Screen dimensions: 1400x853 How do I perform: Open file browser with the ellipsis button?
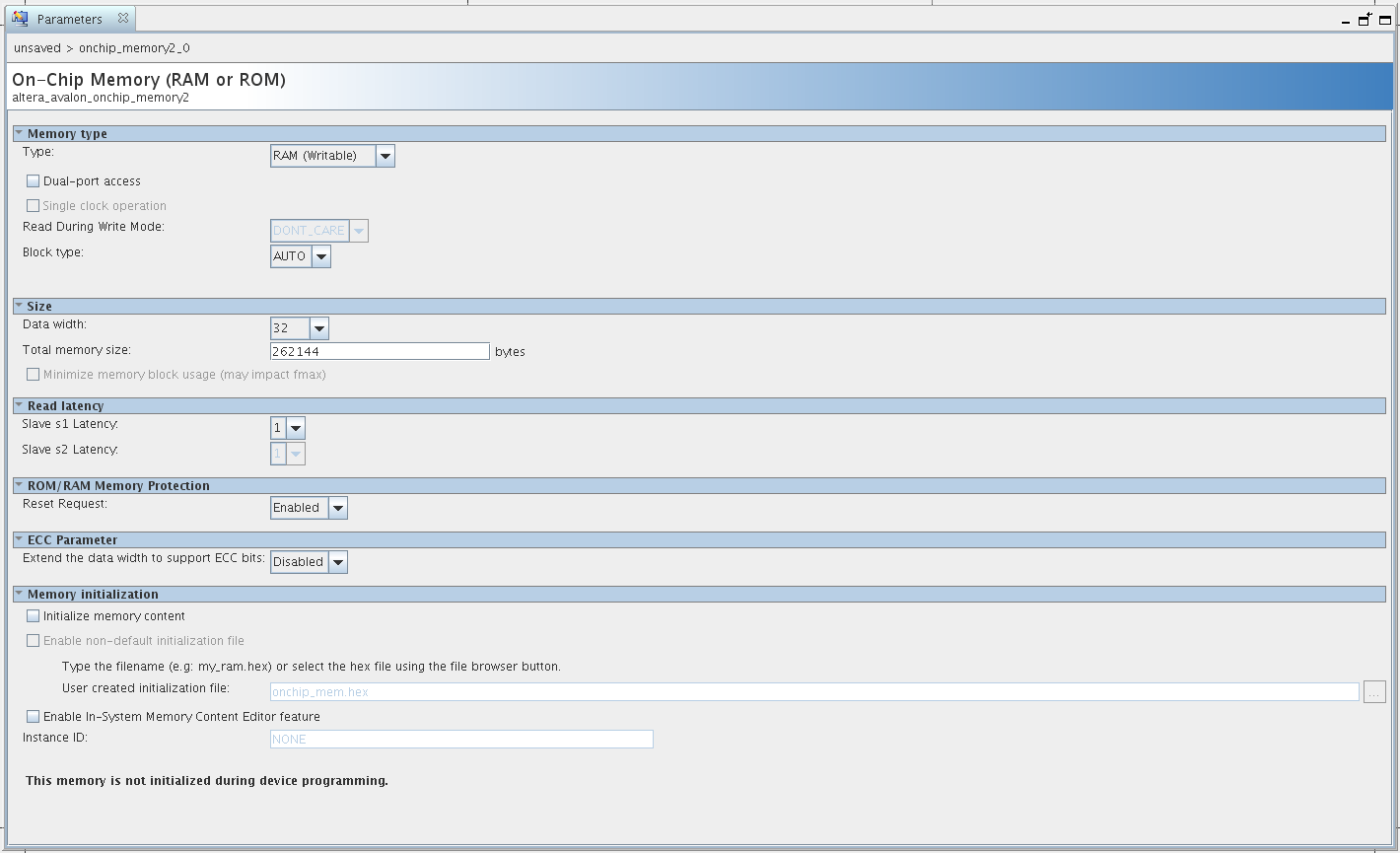1375,692
